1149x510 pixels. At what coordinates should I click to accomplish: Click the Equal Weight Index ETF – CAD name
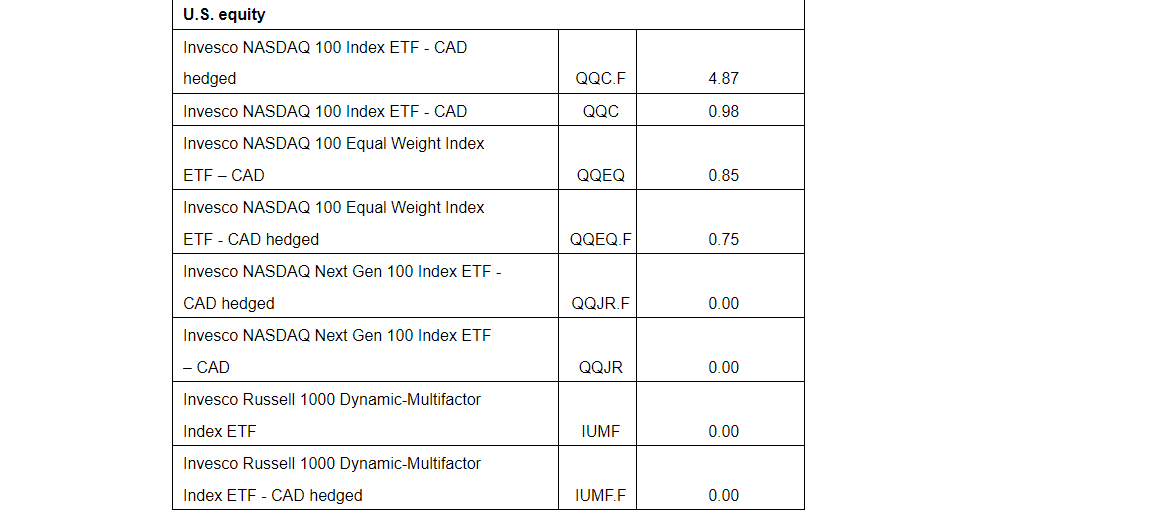[333, 159]
